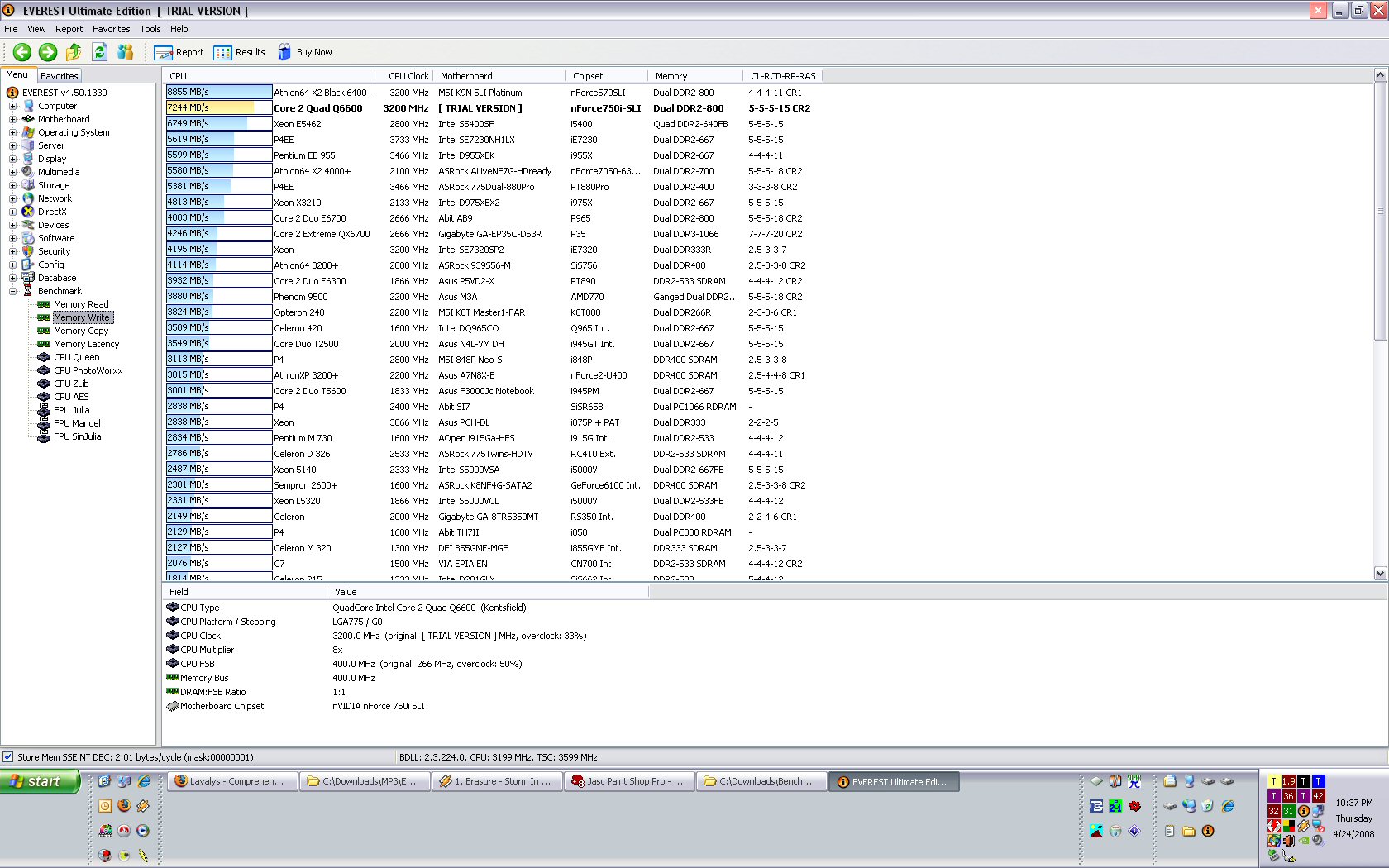1389x868 pixels.
Task: Expand the Network tree node
Action: tap(12, 198)
